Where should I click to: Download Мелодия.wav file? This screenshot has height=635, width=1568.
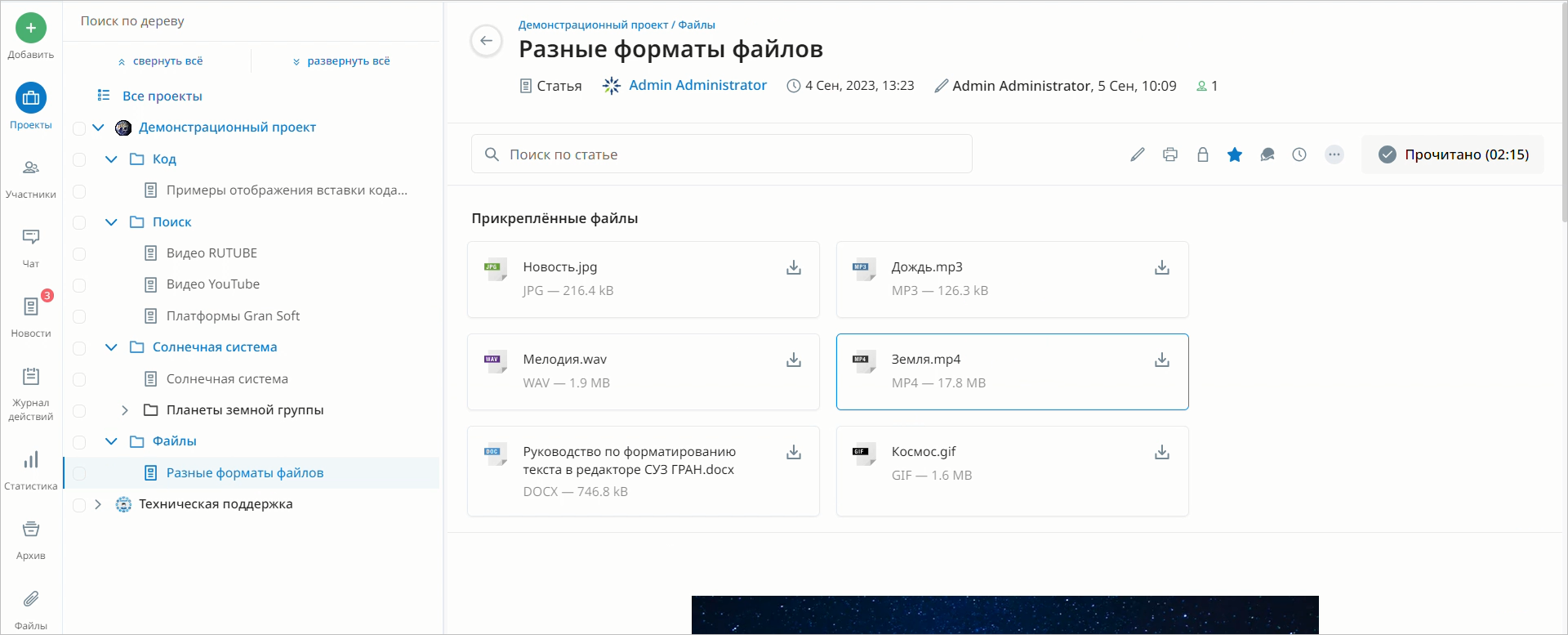pyautogui.click(x=794, y=360)
